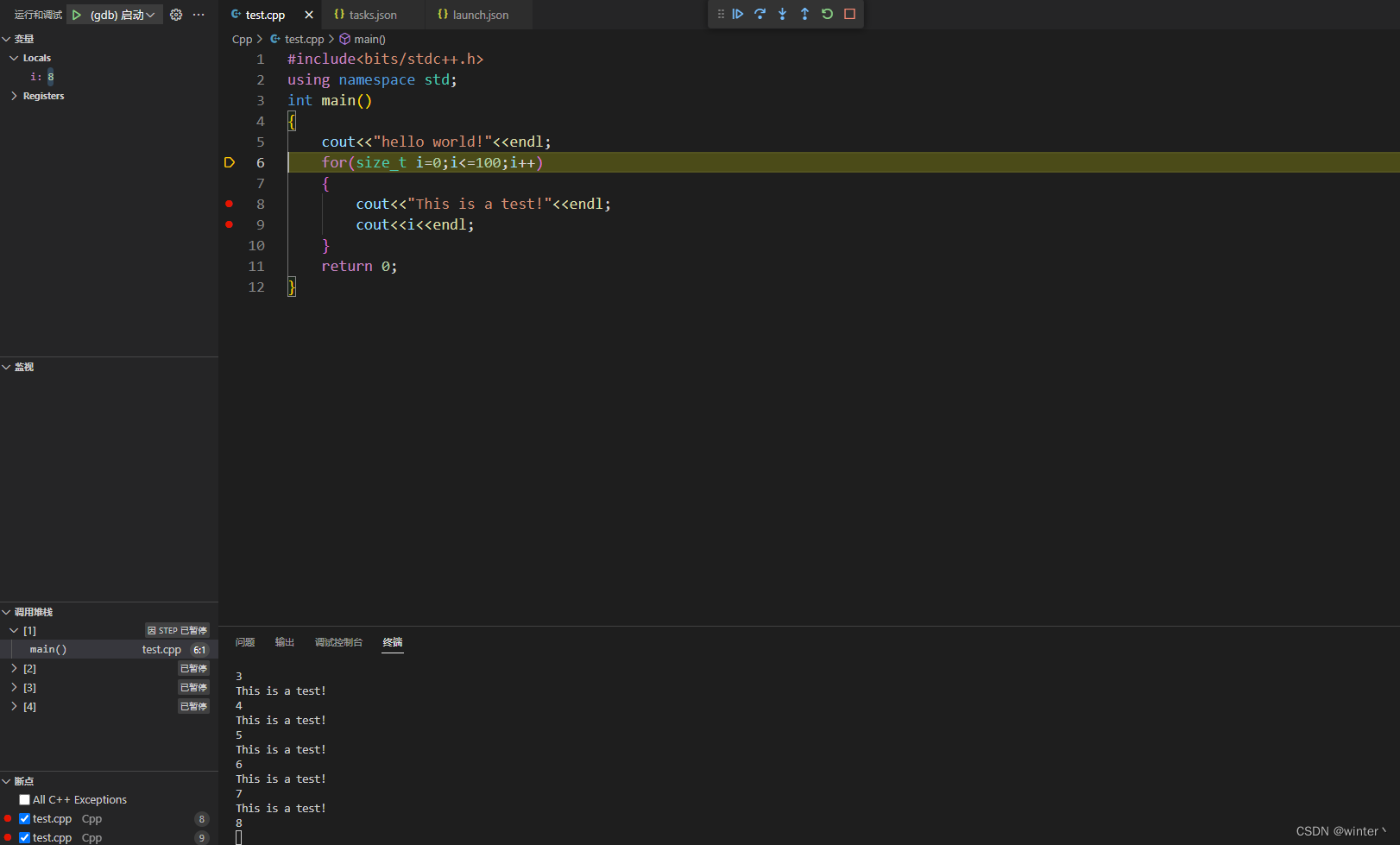Image resolution: width=1400 pixels, height=845 pixels.
Task: Collapse the 调用堆栈 section
Action: 7,612
